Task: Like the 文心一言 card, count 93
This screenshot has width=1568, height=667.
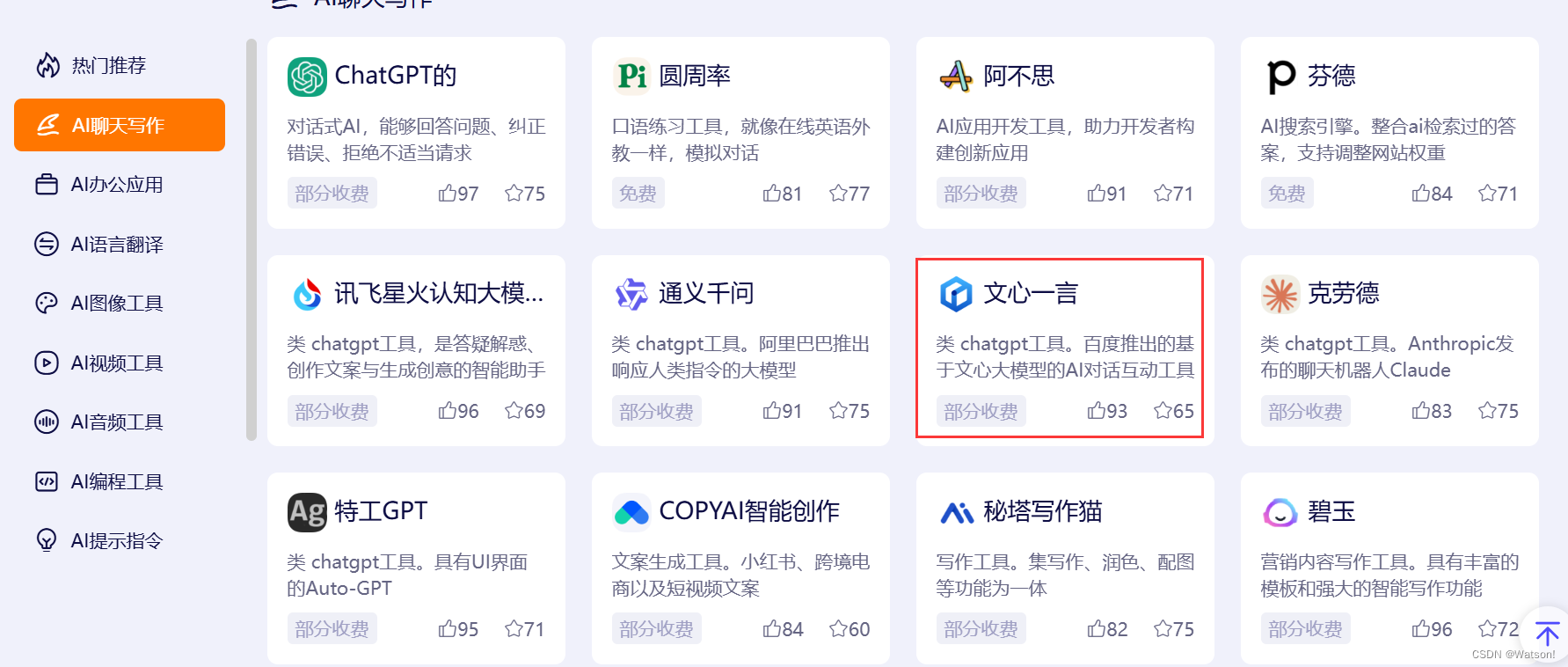Action: click(1107, 411)
